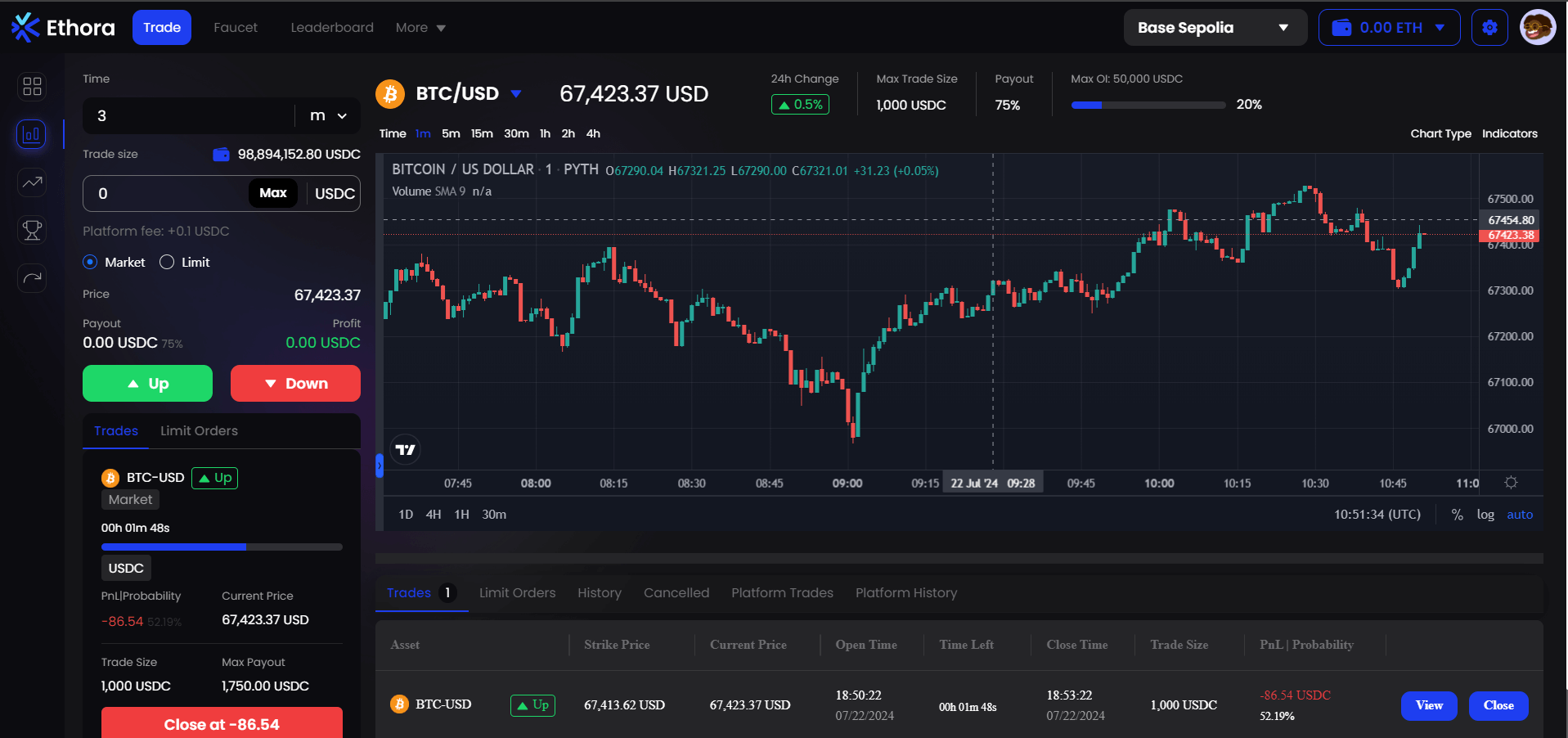
Task: Open the user profile avatar
Action: coord(1537,28)
